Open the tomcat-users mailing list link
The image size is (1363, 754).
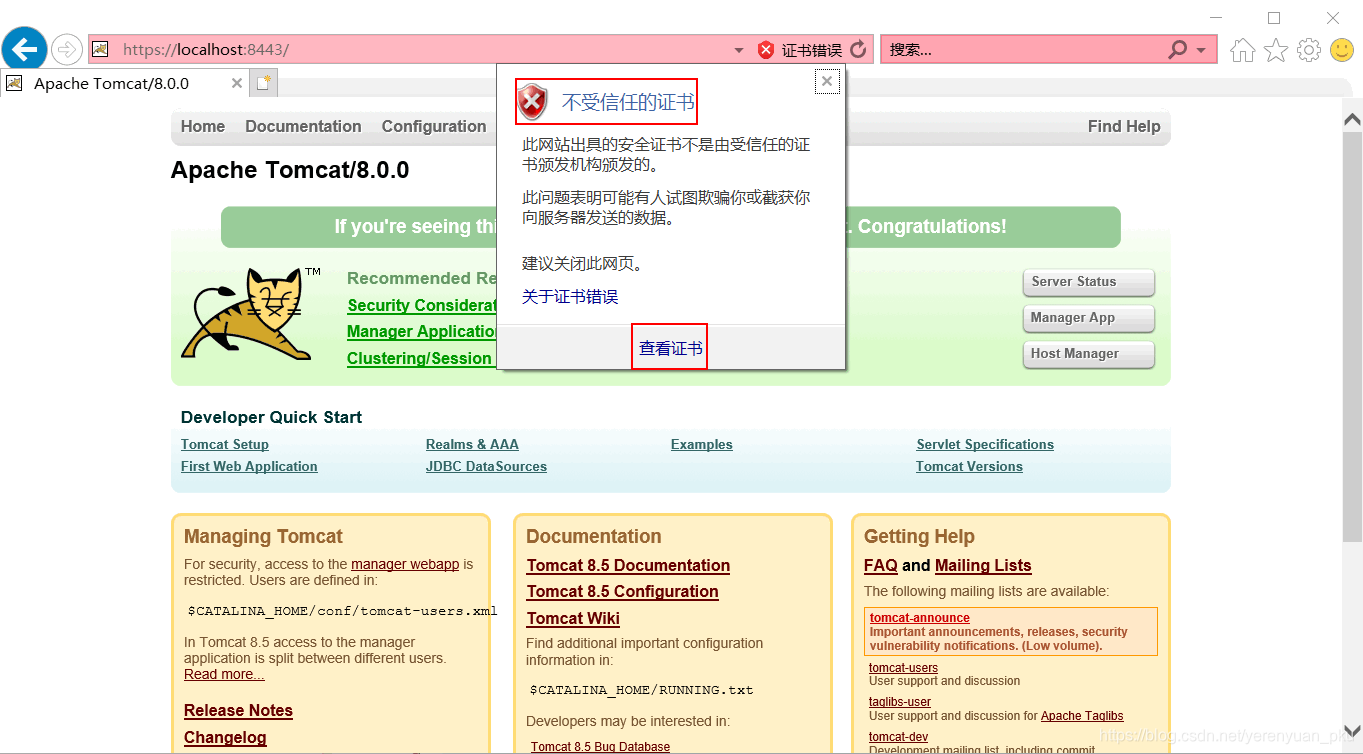[903, 668]
